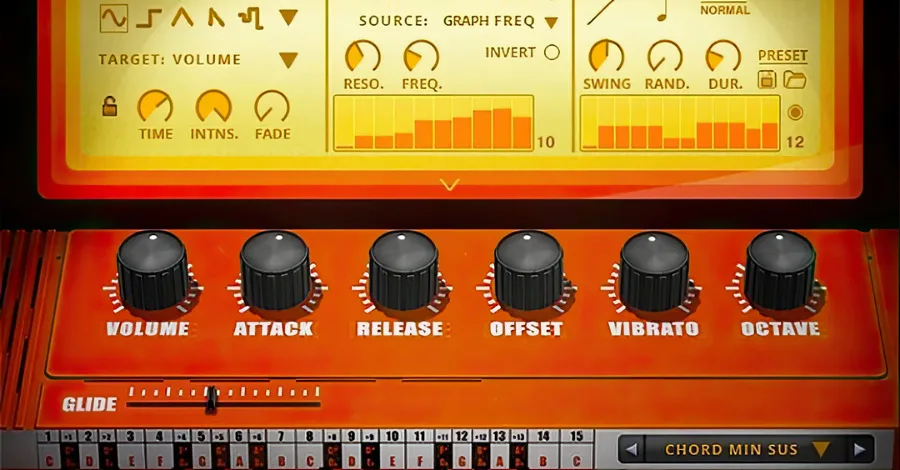Viewport: 900px width, 470px height.
Task: Collapse the panel with the down chevron
Action: (x=449, y=184)
